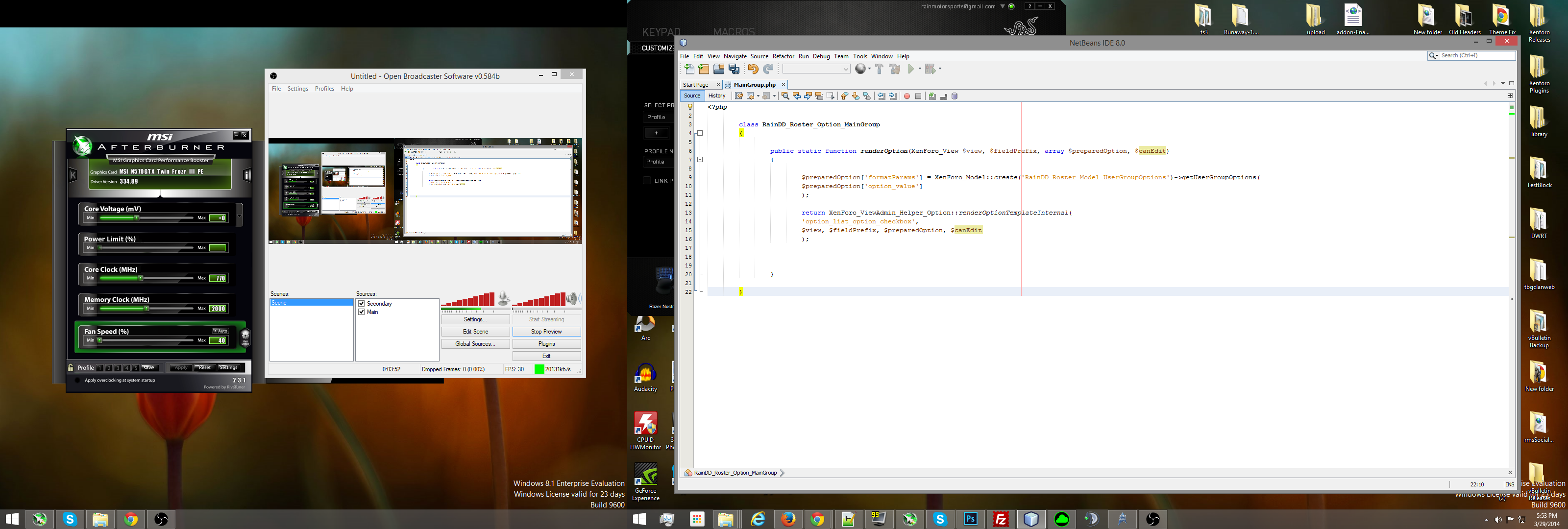
Task: Open Refactor menu in NetBeans
Action: [784, 56]
